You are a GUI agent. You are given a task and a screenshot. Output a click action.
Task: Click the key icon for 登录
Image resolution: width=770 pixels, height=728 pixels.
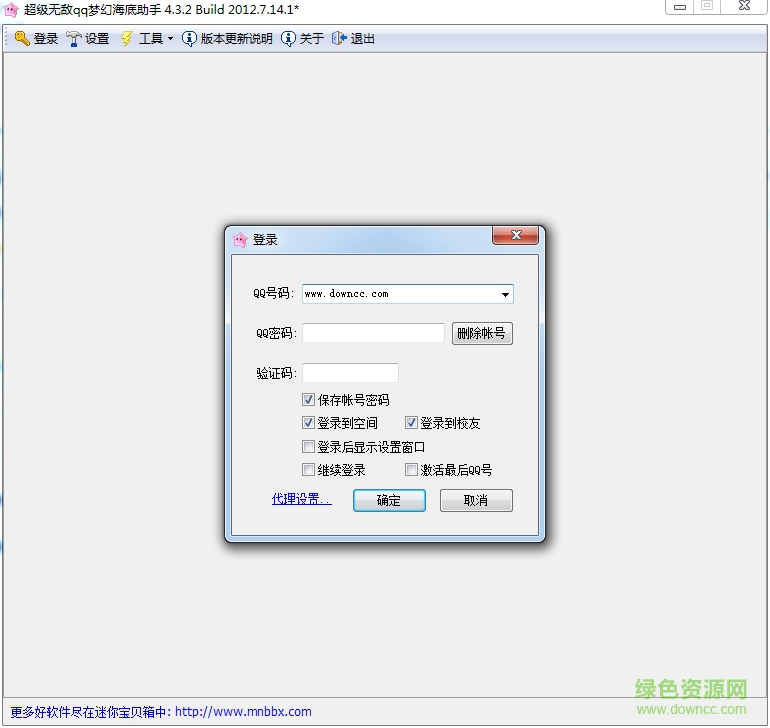22,39
